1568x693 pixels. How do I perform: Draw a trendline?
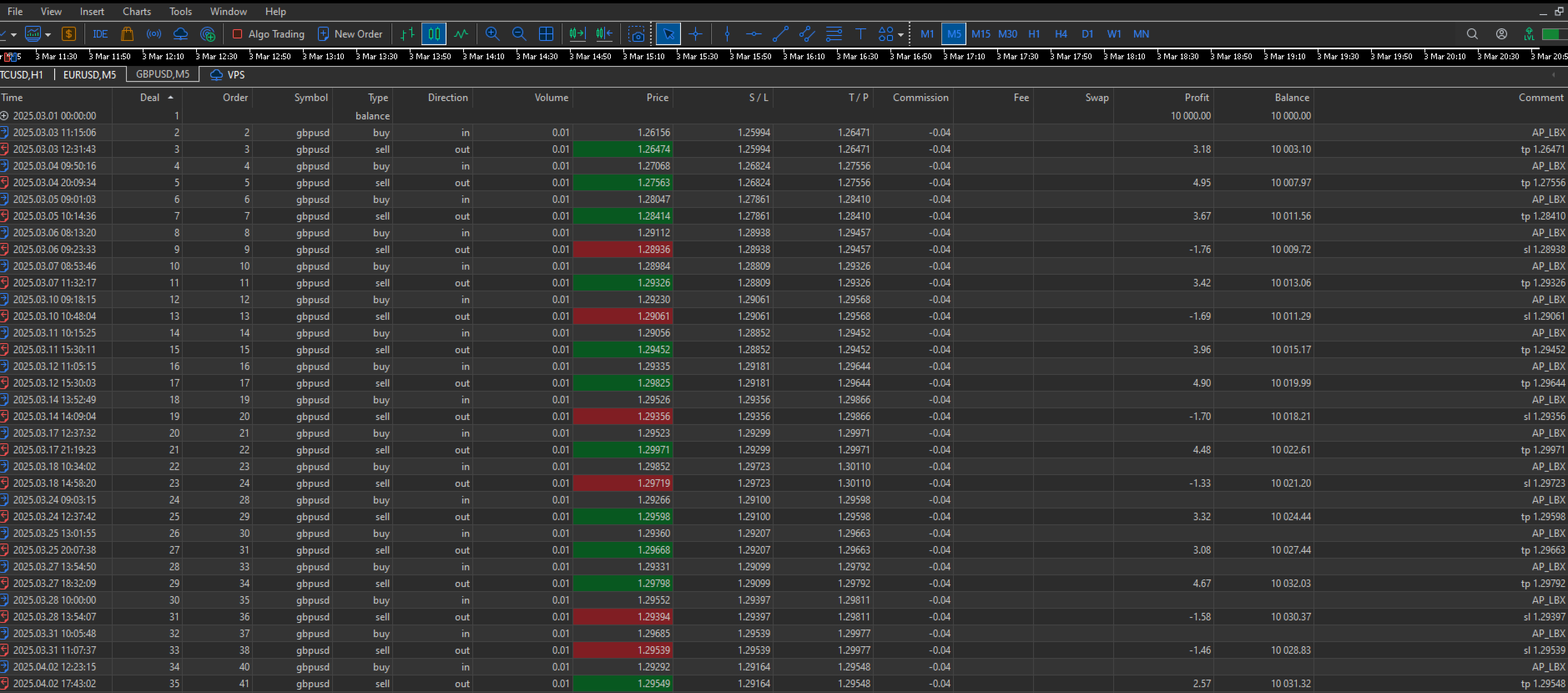point(781,34)
